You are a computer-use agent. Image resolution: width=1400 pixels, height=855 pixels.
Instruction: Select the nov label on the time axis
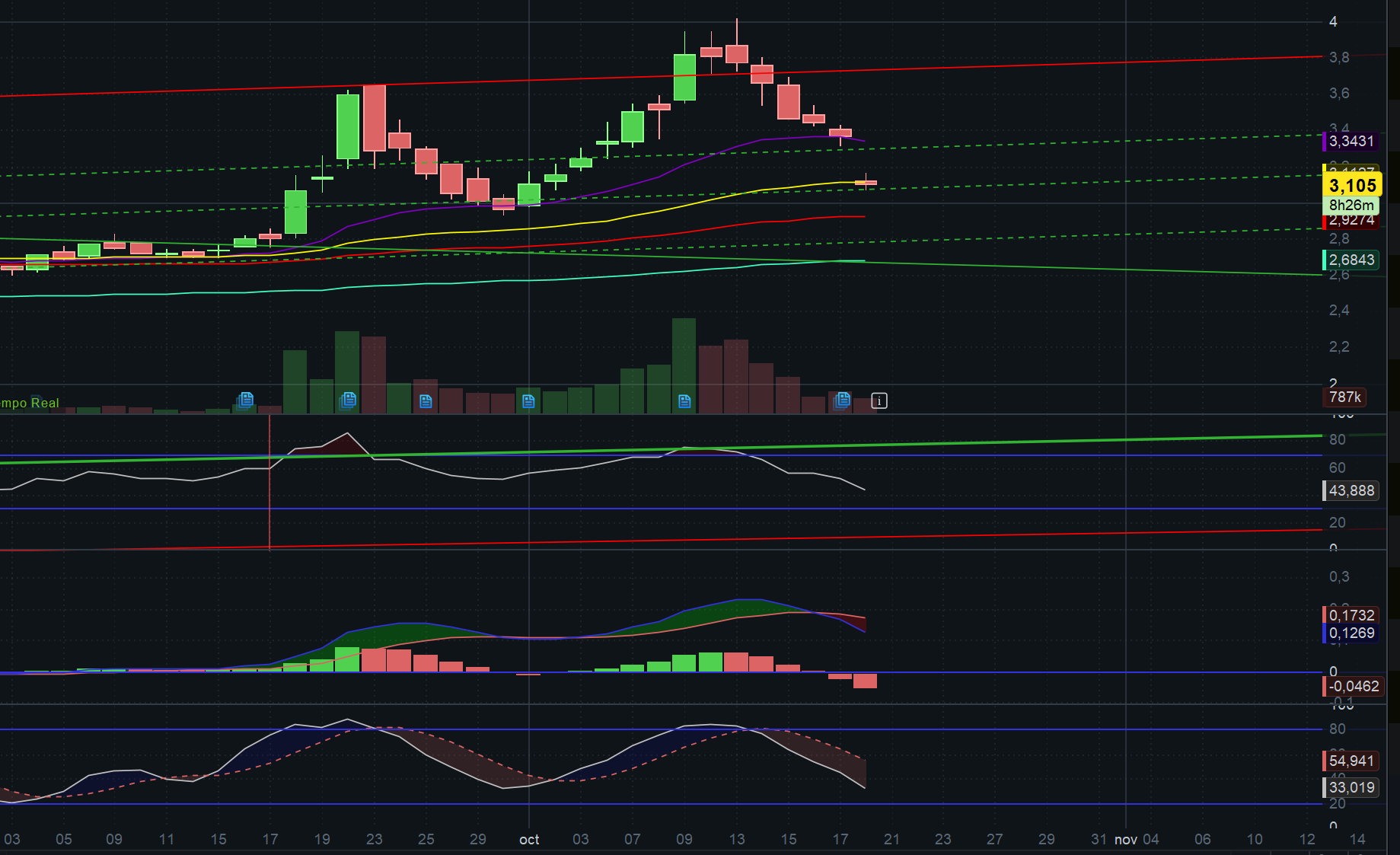(x=1126, y=839)
